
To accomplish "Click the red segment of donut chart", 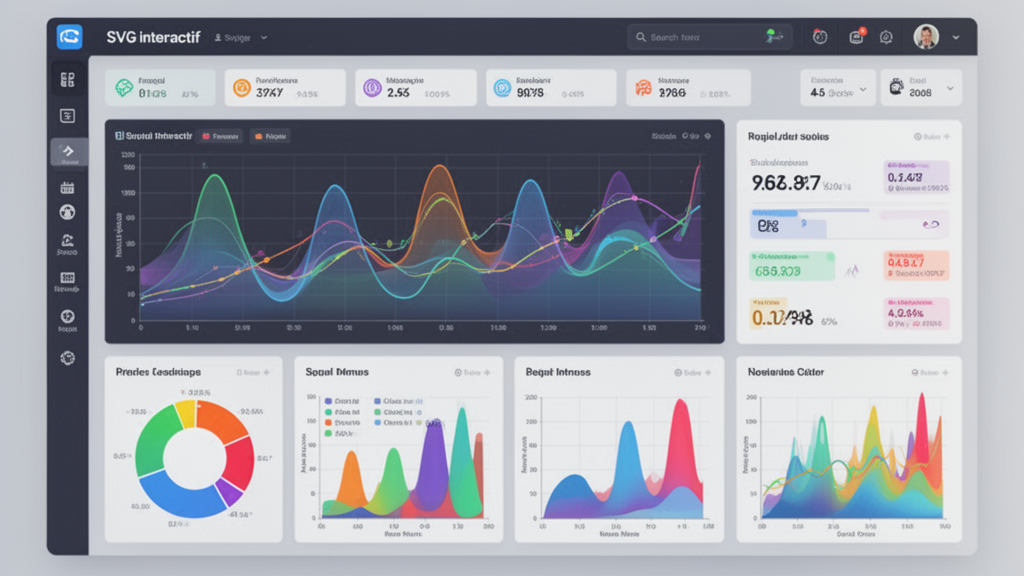I will pyautogui.click(x=240, y=462).
